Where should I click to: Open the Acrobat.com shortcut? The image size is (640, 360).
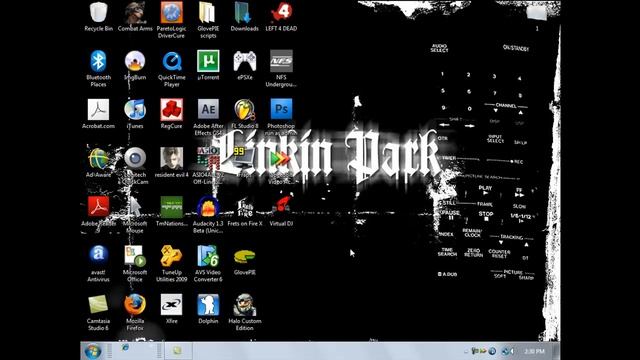[x=98, y=114]
